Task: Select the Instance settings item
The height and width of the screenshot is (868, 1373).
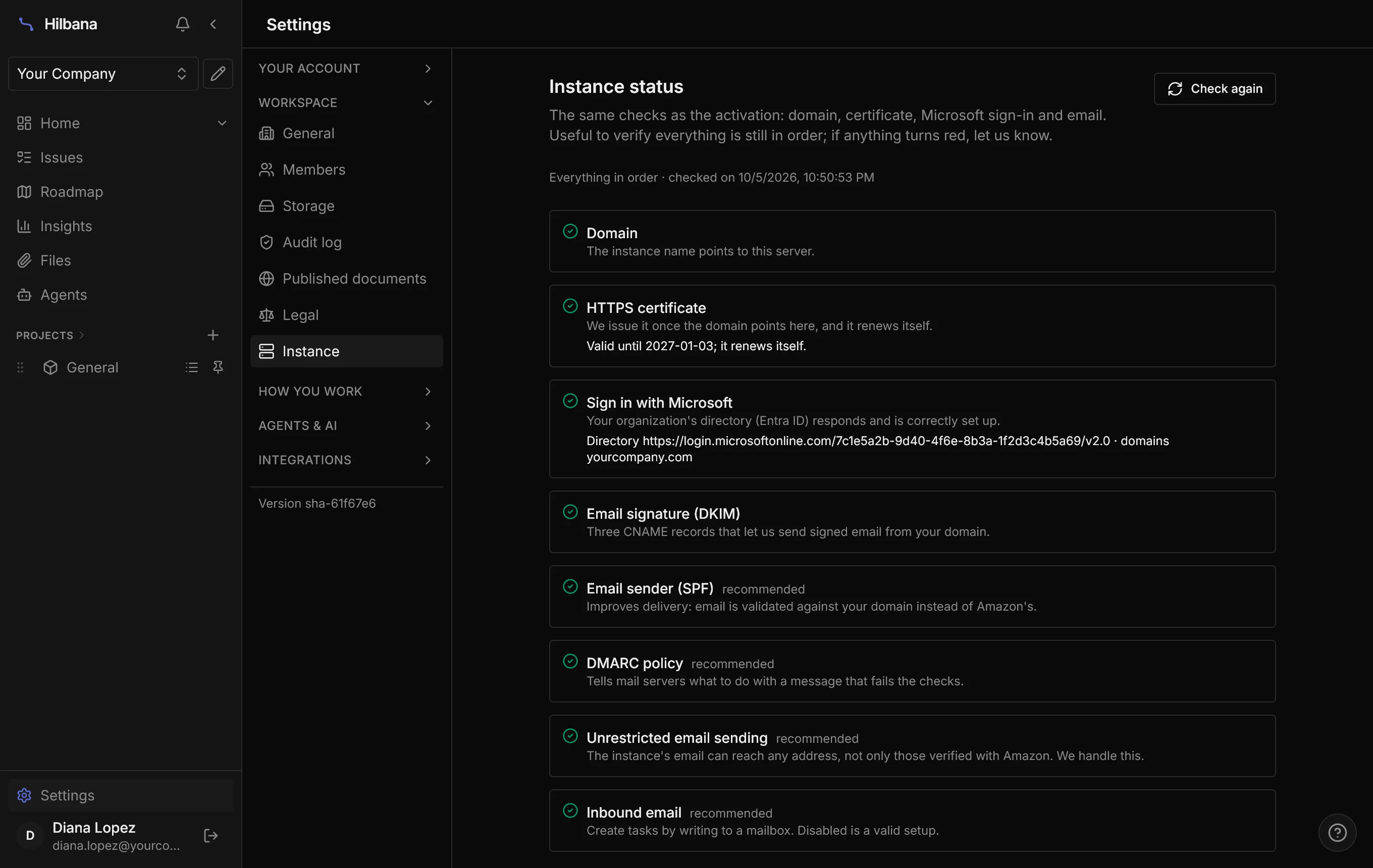Action: coord(347,351)
